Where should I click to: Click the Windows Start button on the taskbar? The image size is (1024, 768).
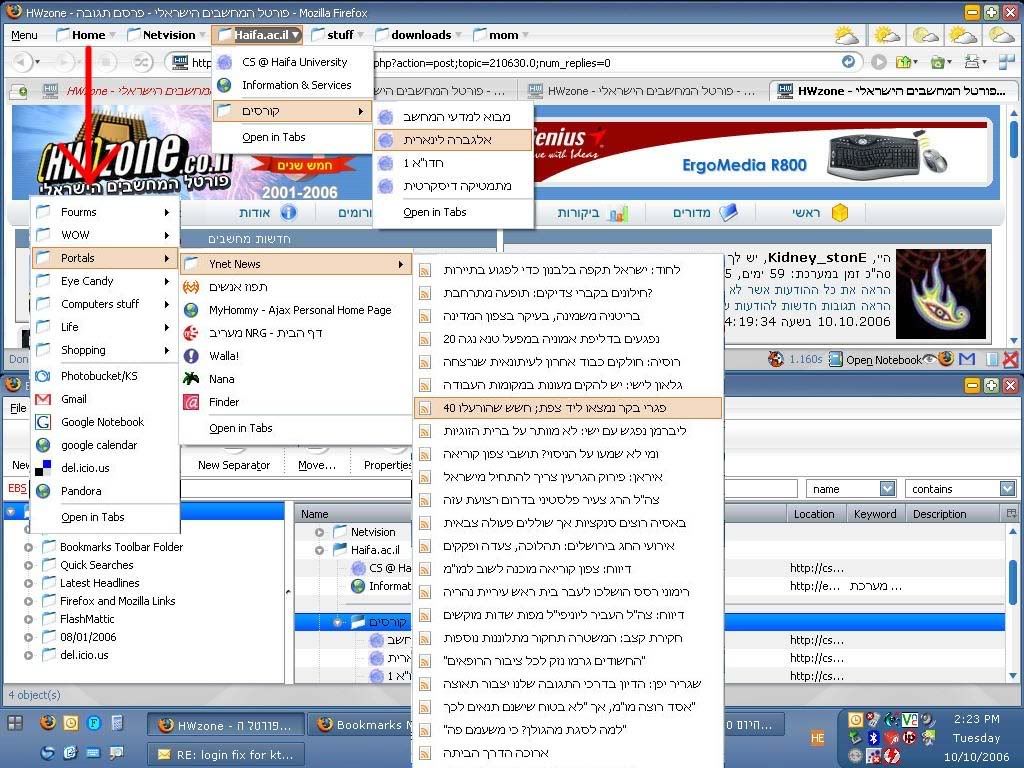pos(14,722)
